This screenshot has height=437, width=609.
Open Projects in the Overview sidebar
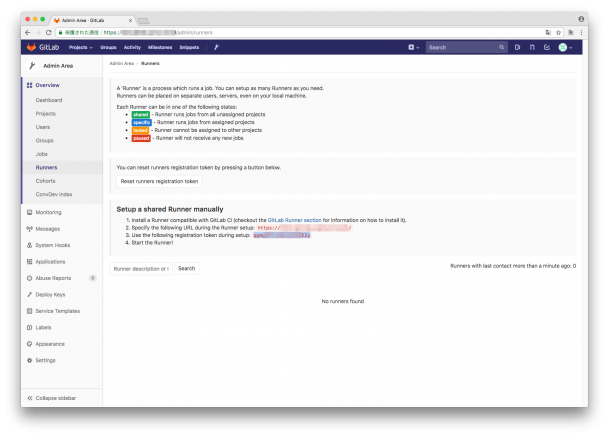pyautogui.click(x=46, y=113)
